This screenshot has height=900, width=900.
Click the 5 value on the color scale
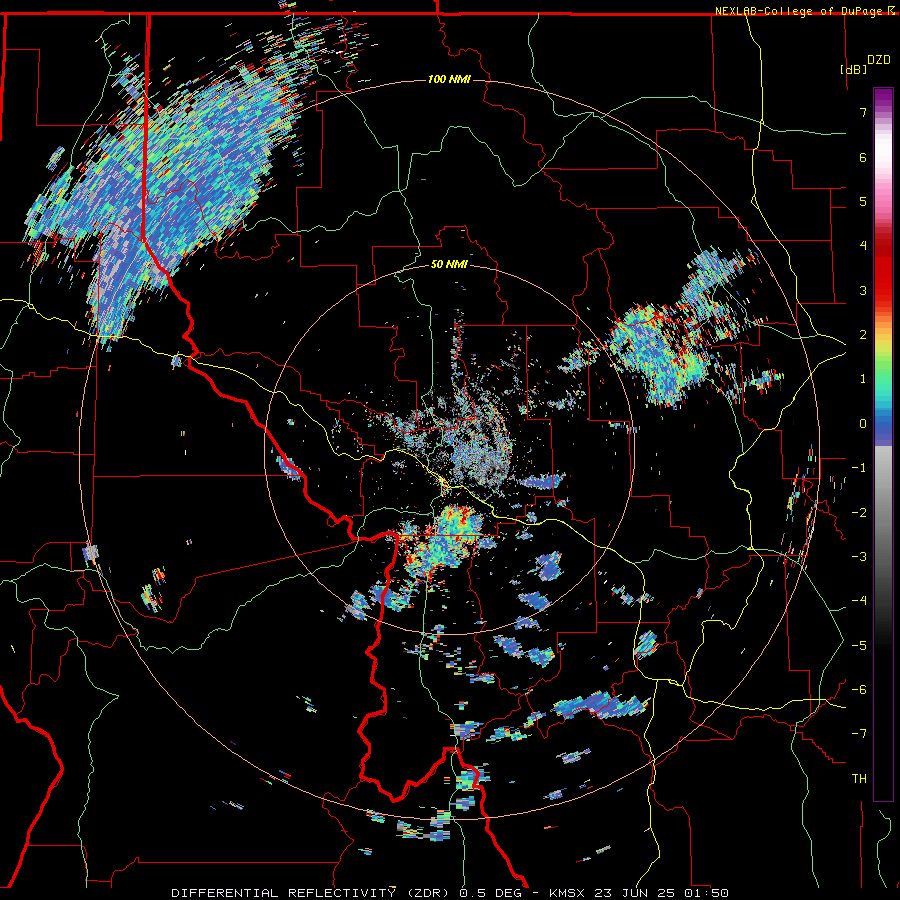863,201
